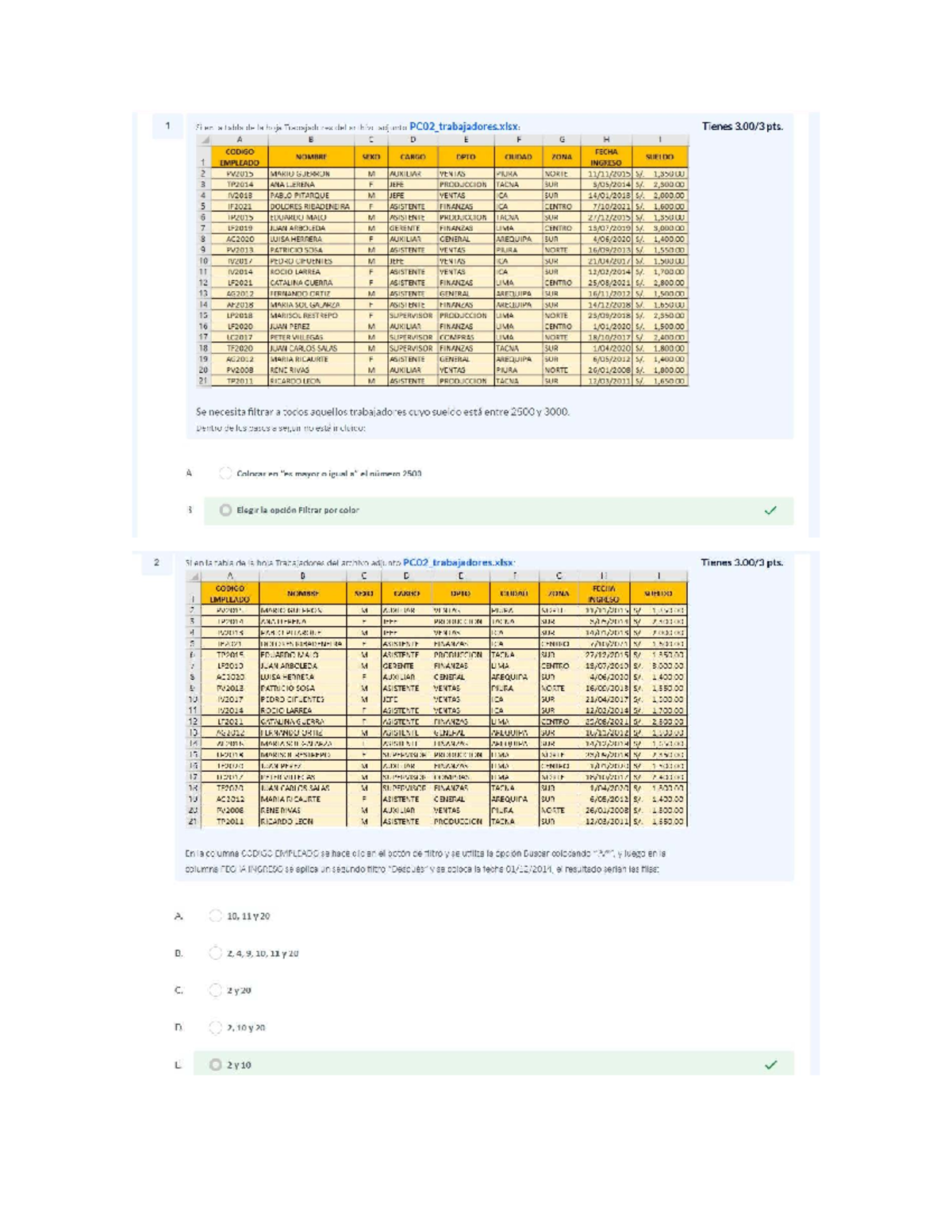Select radio option 'Colocar en es mayor o igual a'
The width and height of the screenshot is (952, 1232).
pyautogui.click(x=225, y=474)
